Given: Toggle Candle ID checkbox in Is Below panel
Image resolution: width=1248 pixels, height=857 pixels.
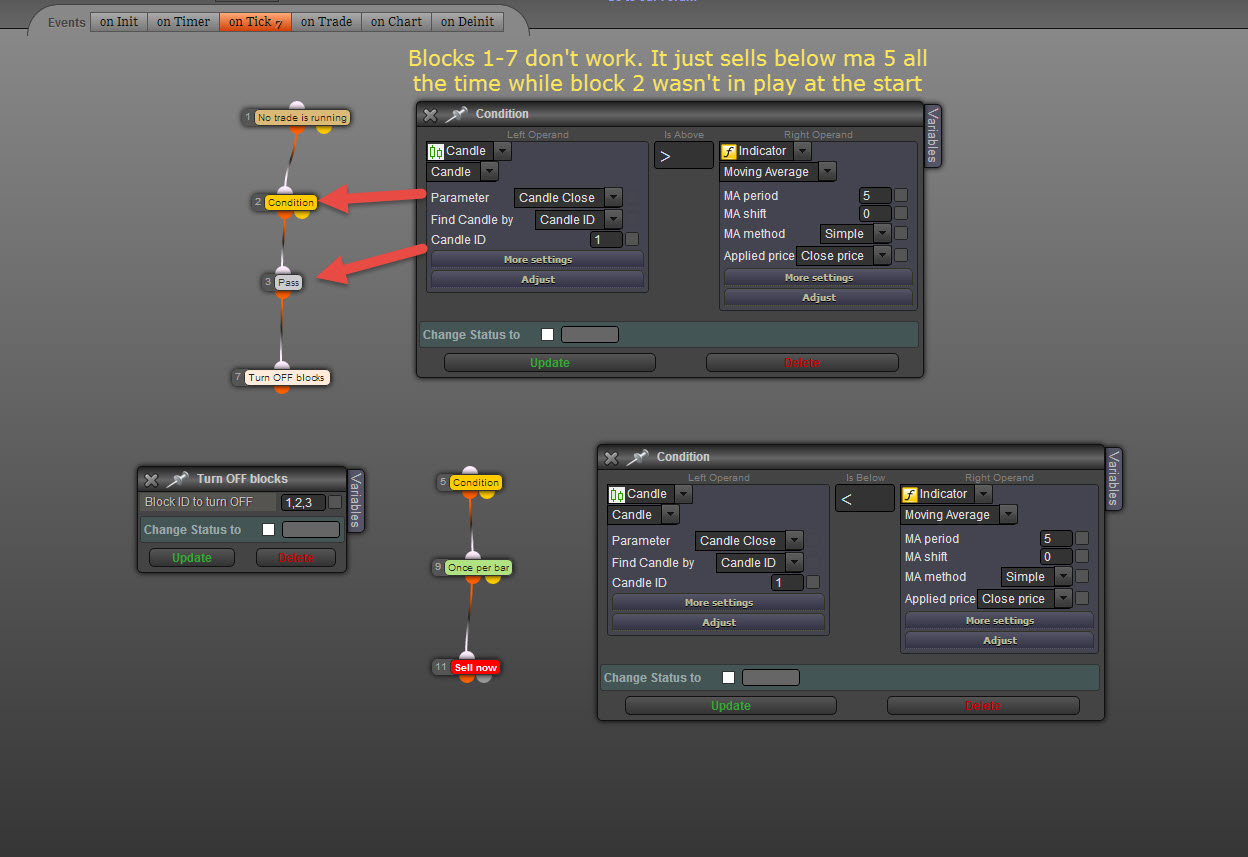Looking at the screenshot, I should [x=813, y=582].
